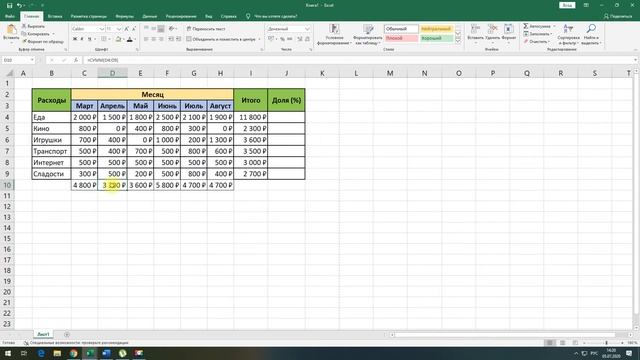Click the percent style icon

(282, 39)
